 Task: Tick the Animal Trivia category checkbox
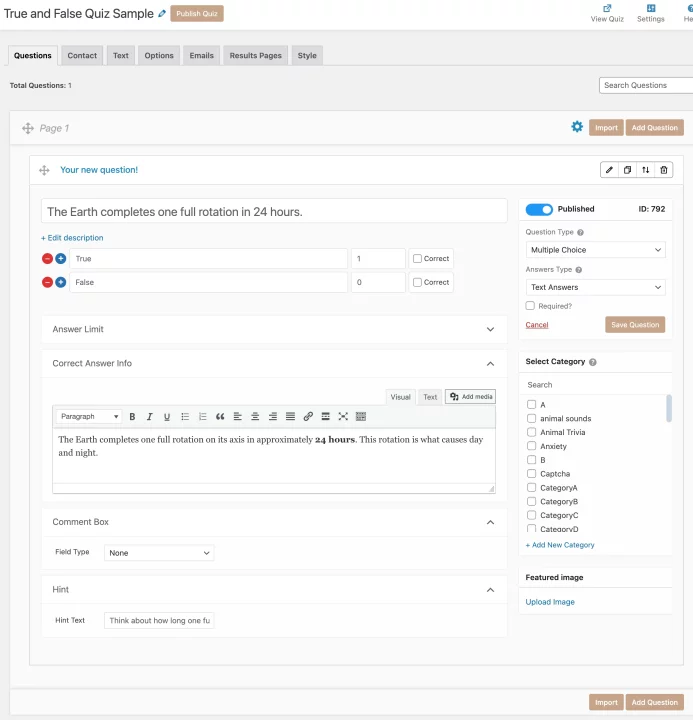(532, 432)
